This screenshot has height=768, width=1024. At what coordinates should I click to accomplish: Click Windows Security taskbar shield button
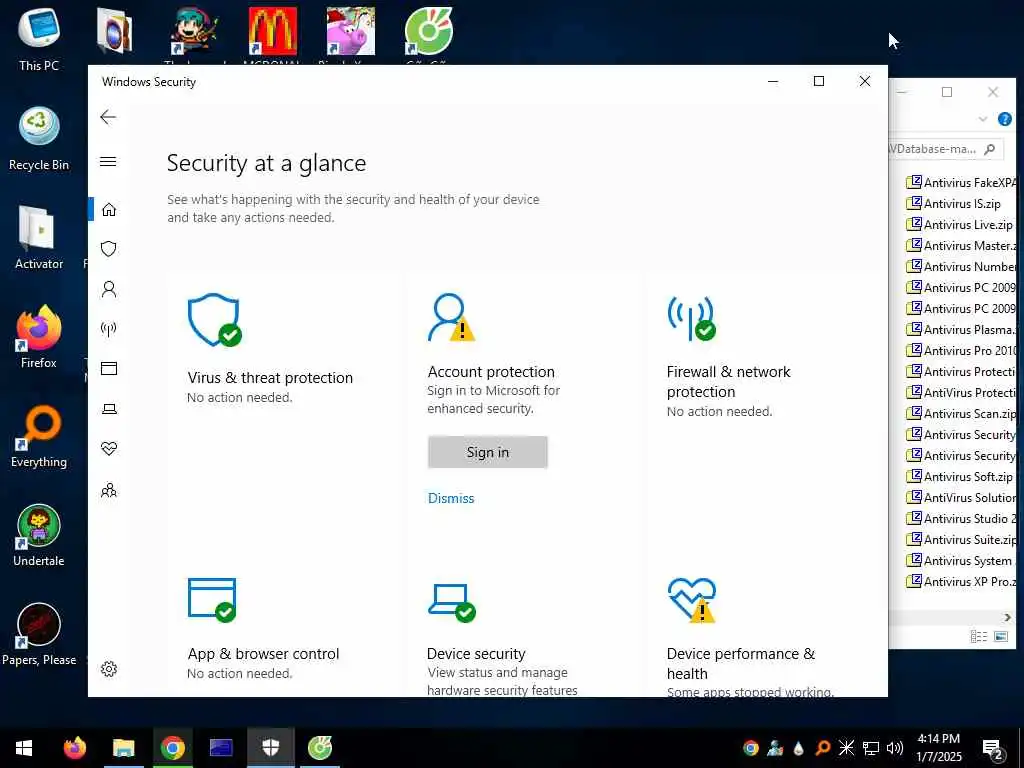click(270, 748)
